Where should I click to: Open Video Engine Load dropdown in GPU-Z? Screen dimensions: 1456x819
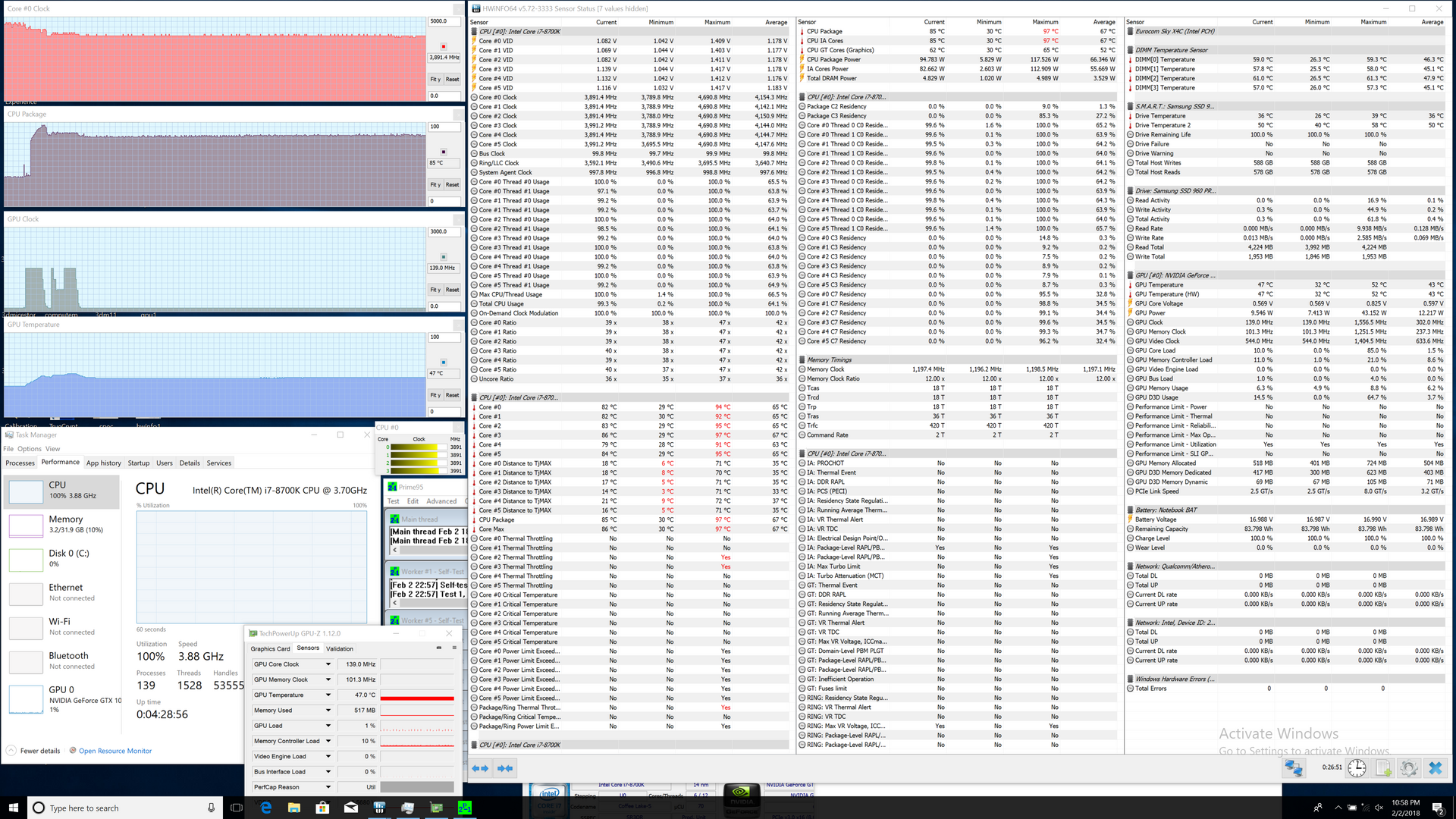click(x=328, y=756)
